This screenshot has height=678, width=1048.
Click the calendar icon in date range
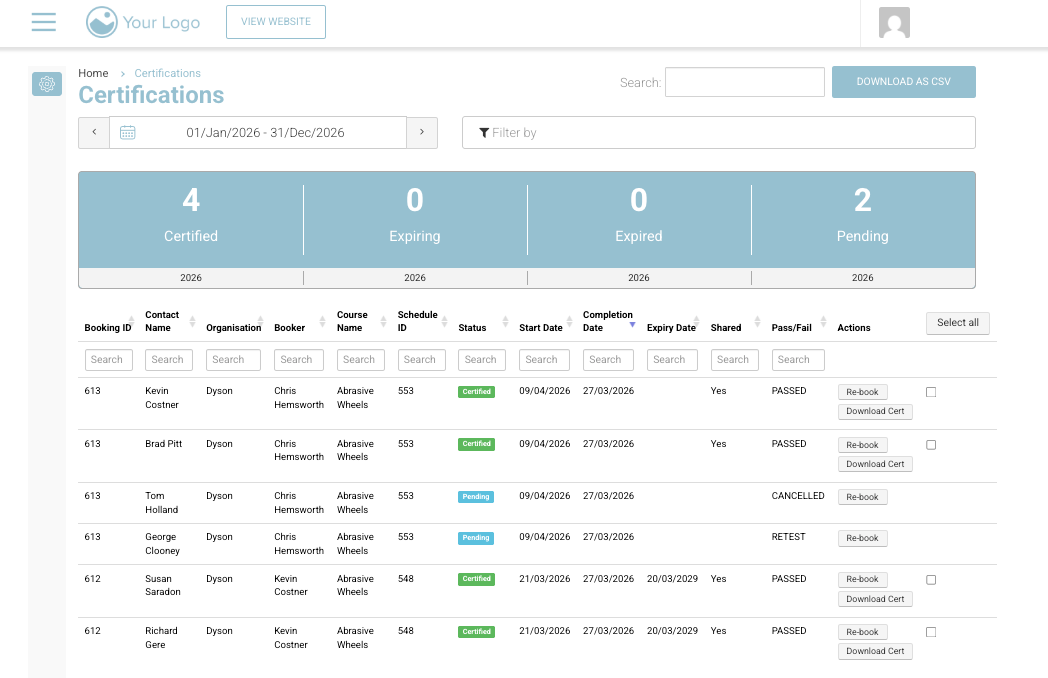pos(128,133)
